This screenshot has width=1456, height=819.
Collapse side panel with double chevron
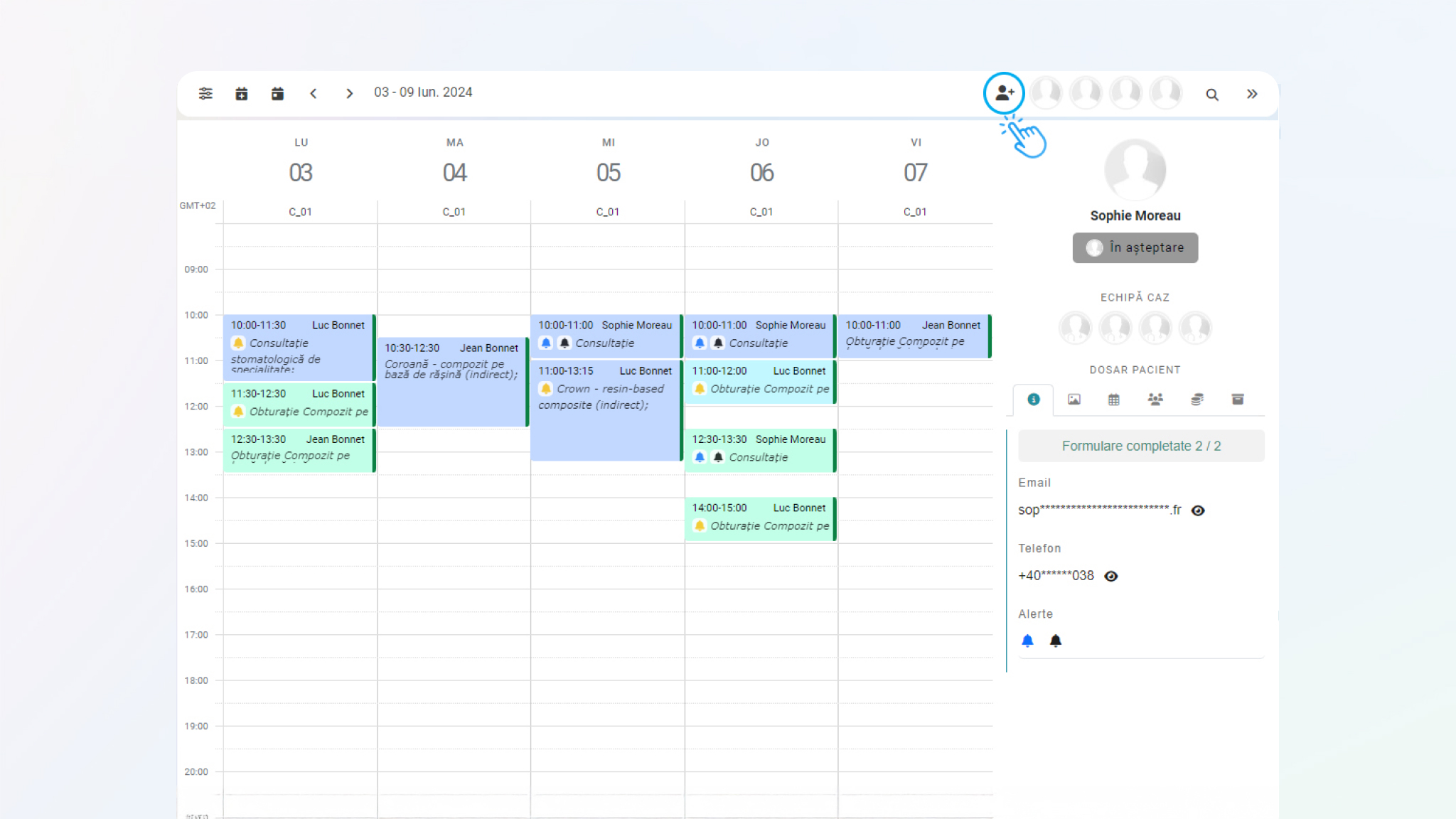point(1252,94)
